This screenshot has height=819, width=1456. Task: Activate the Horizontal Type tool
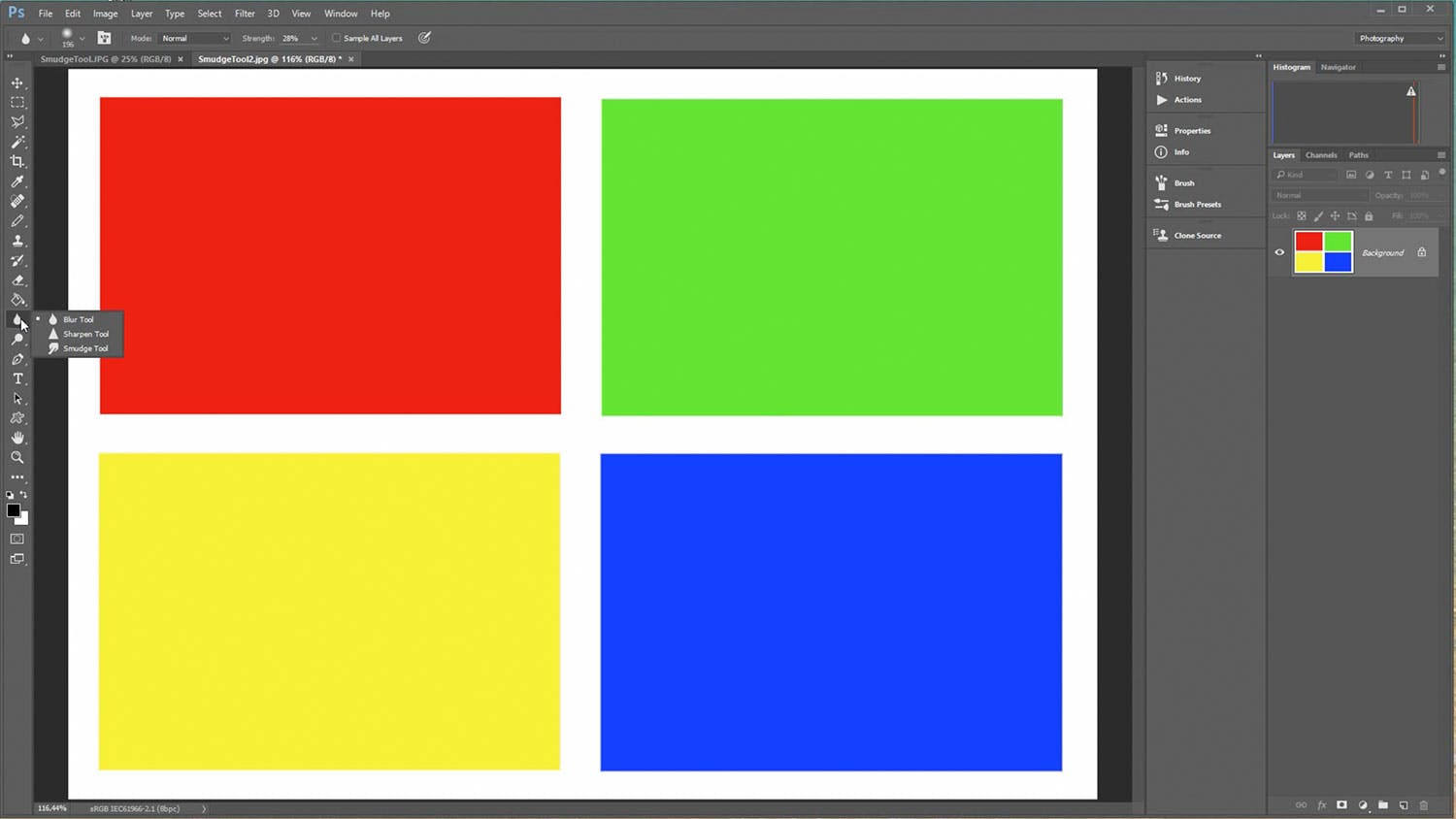(x=17, y=378)
